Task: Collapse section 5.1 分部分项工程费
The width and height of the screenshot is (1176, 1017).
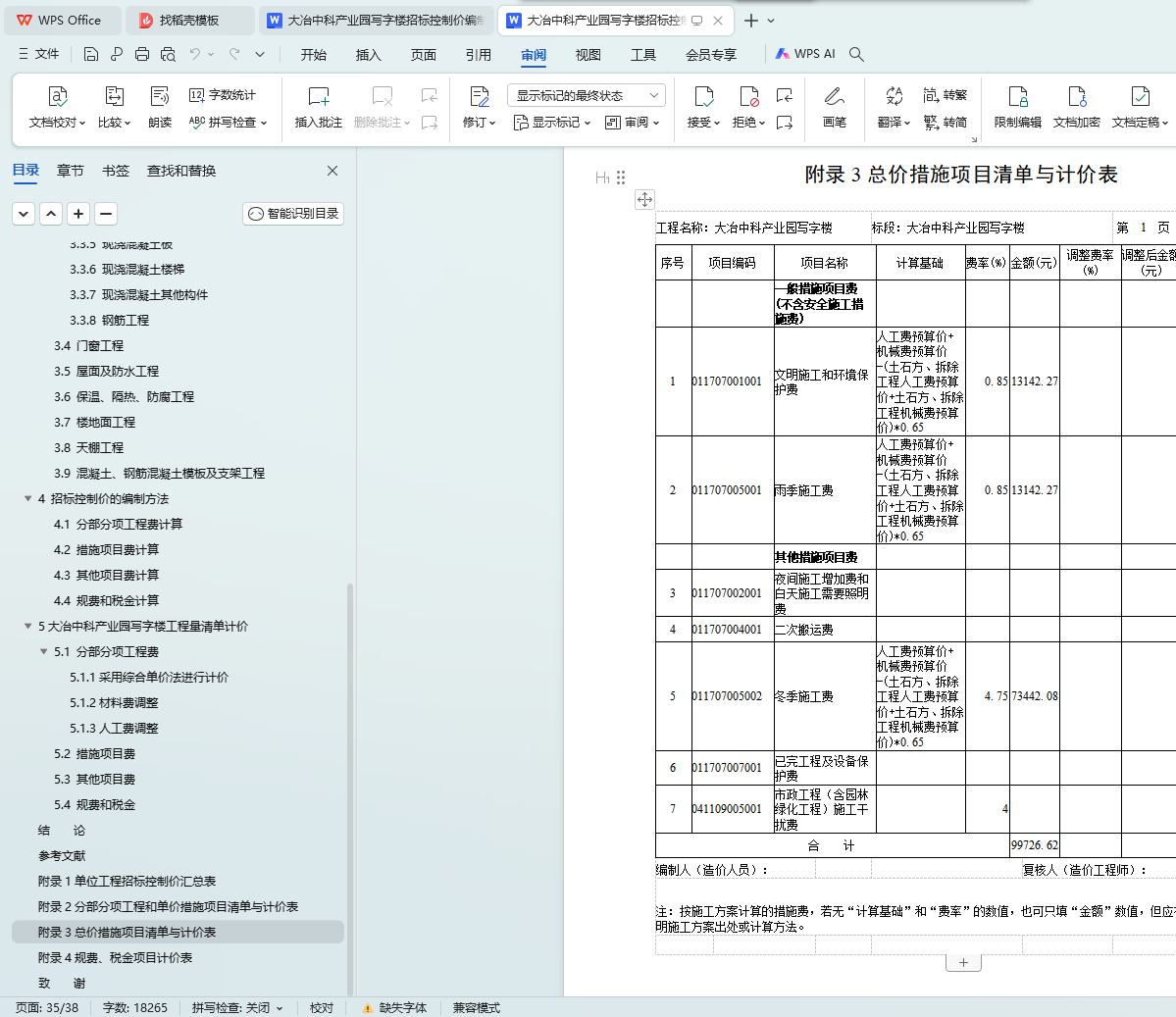Action: pyautogui.click(x=43, y=651)
